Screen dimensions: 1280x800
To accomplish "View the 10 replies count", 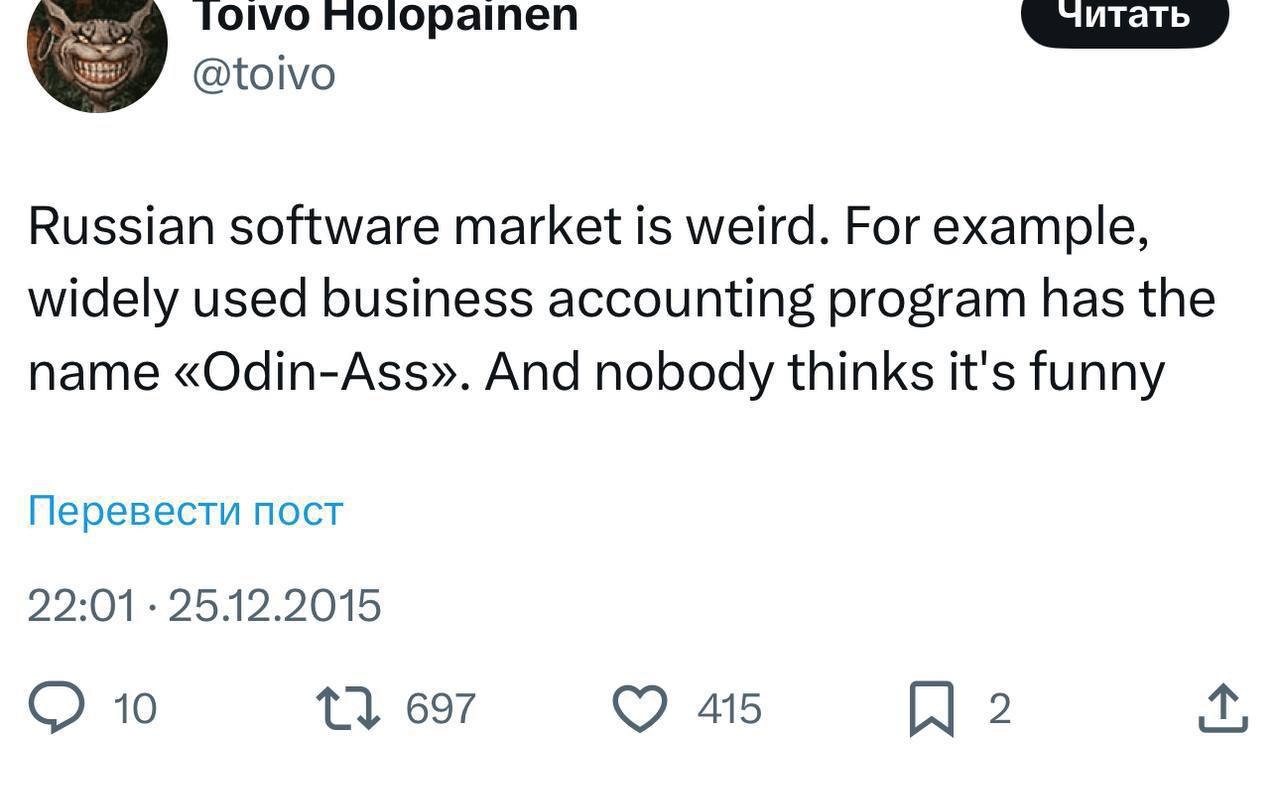I will tap(135, 709).
